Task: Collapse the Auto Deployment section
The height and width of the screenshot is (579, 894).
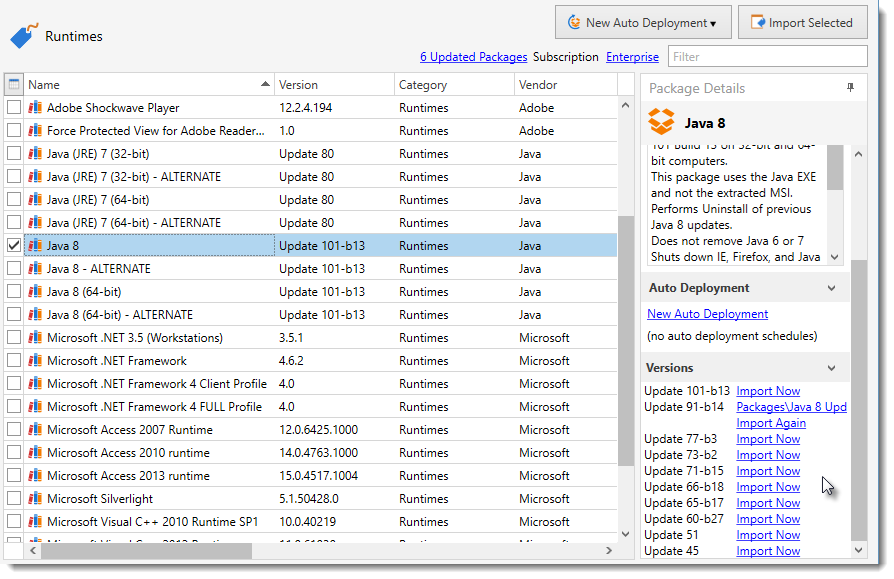Action: pos(831,289)
